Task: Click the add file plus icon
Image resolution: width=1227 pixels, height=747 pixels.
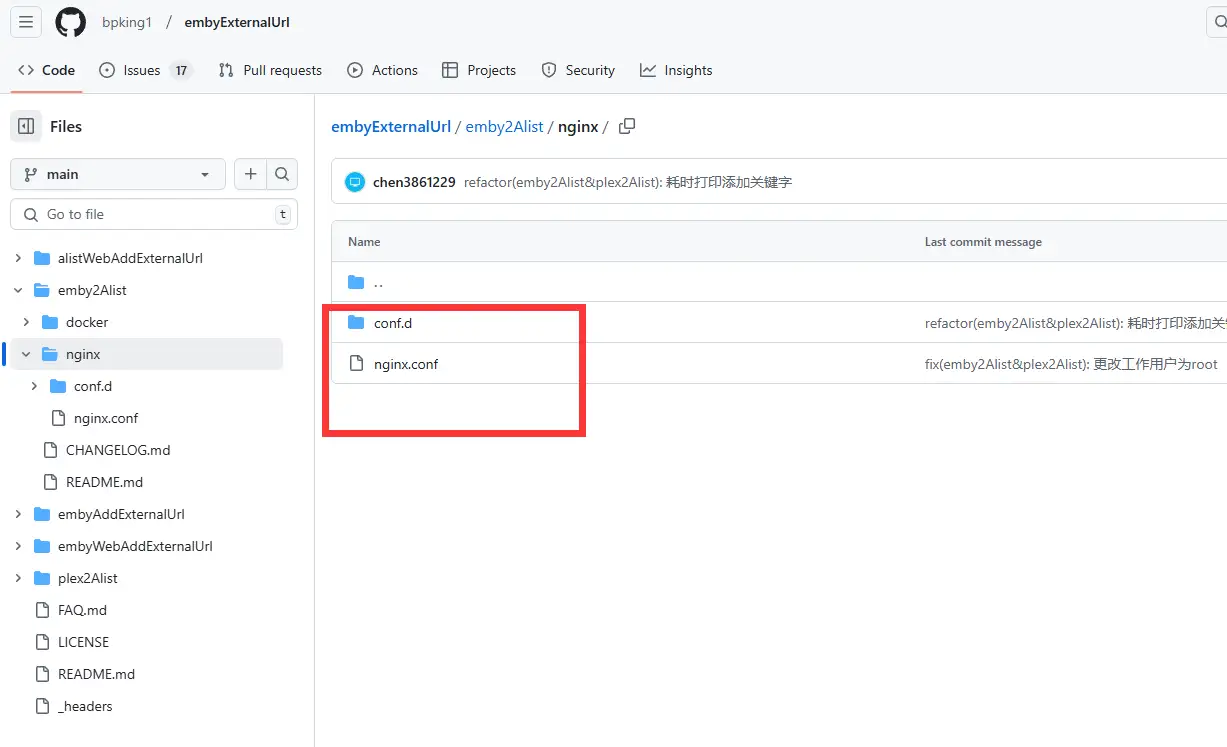Action: [250, 173]
